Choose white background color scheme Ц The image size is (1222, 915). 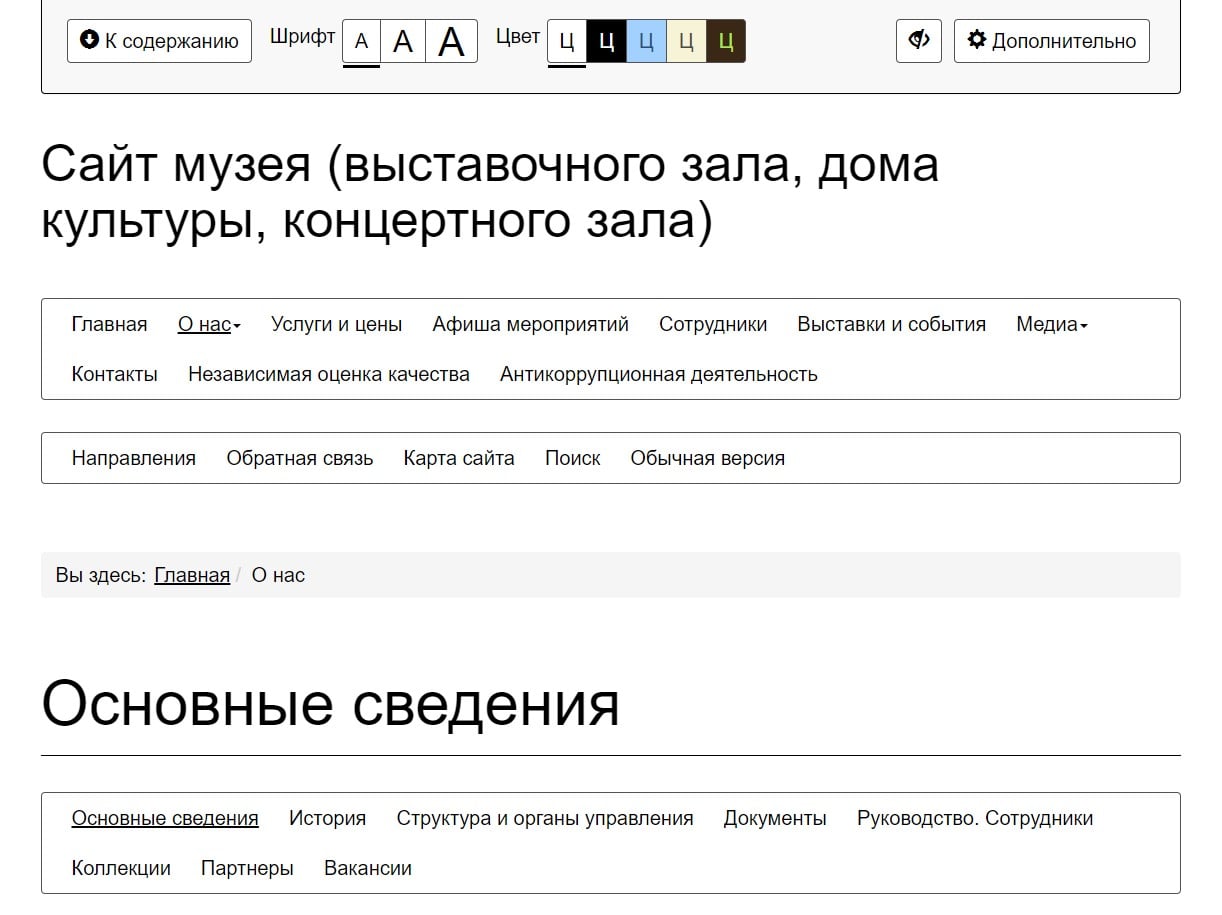[x=567, y=41]
